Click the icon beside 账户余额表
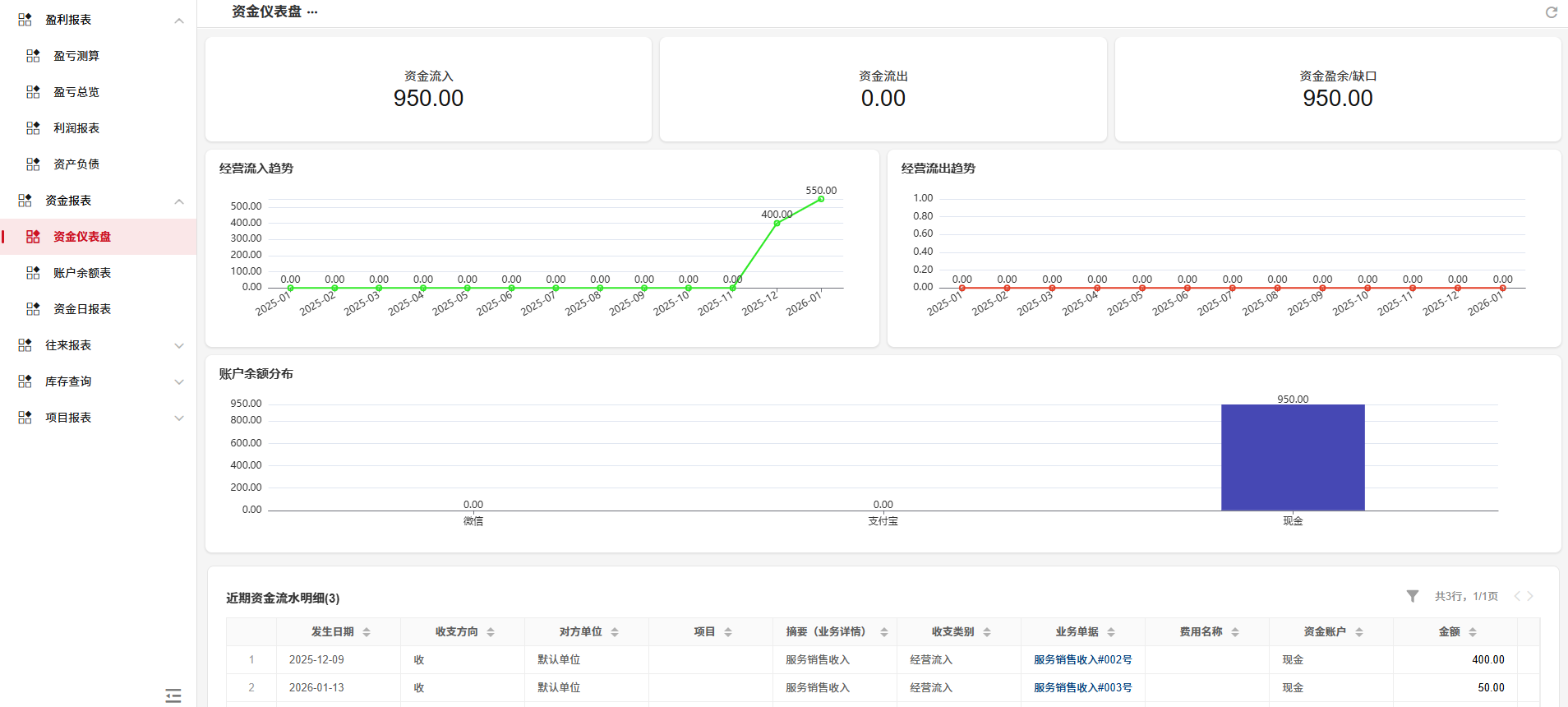Viewport: 1568px width, 707px height. [x=33, y=273]
